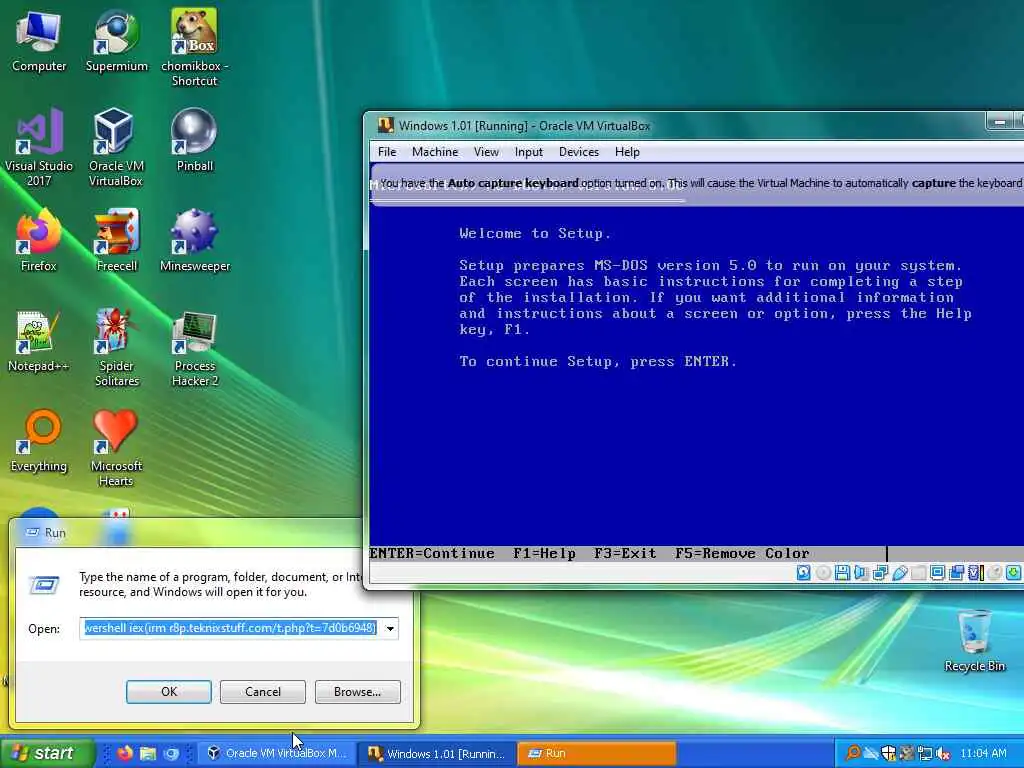Open the Help menu in VirtualBox

(627, 152)
